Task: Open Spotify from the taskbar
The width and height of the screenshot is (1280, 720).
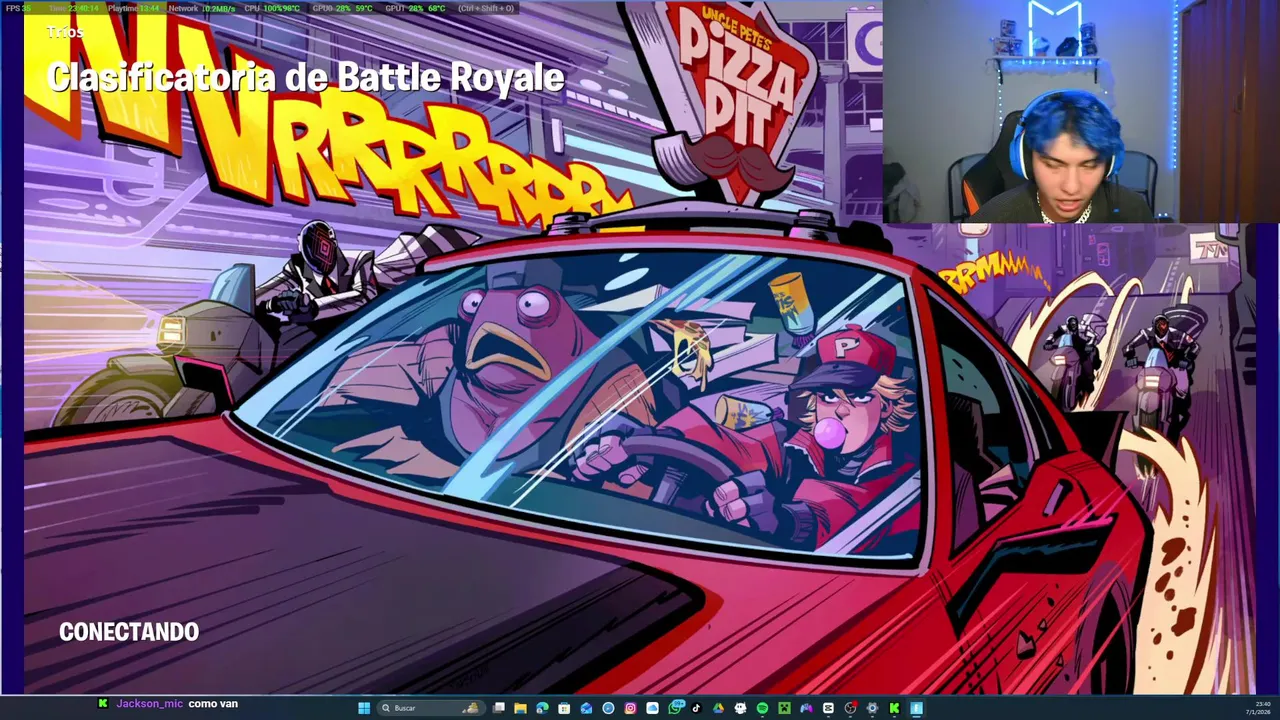Action: [x=762, y=708]
